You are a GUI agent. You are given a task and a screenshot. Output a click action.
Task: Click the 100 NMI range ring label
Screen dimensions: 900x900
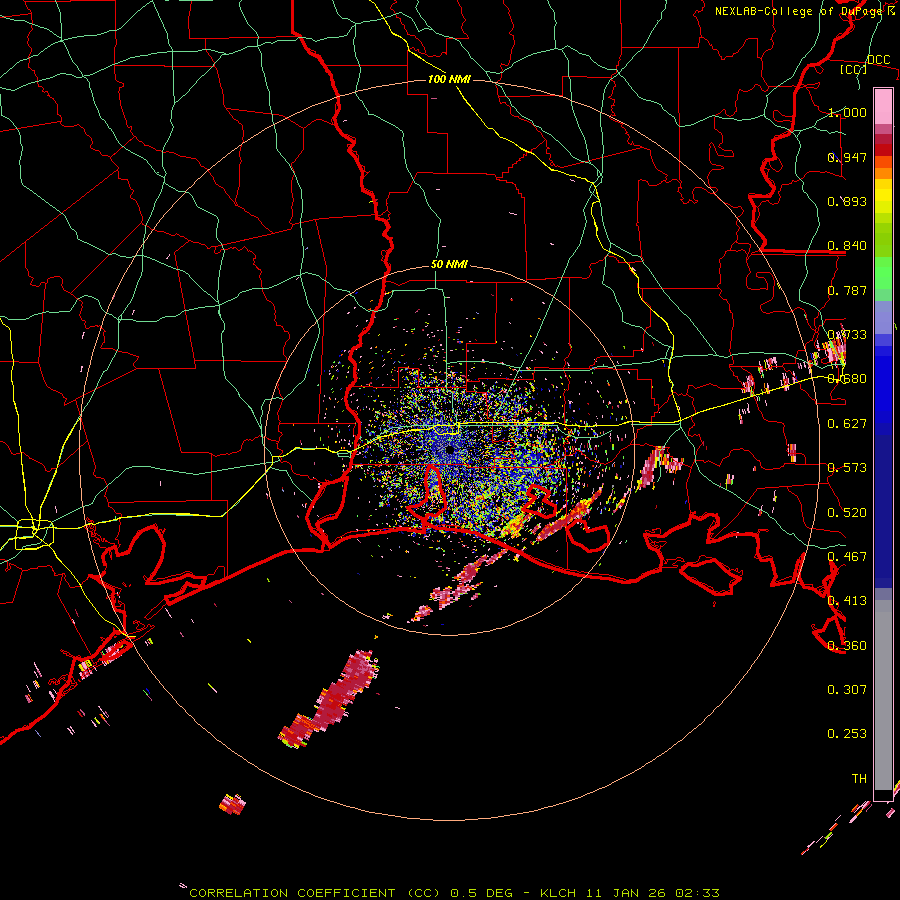pyautogui.click(x=449, y=79)
